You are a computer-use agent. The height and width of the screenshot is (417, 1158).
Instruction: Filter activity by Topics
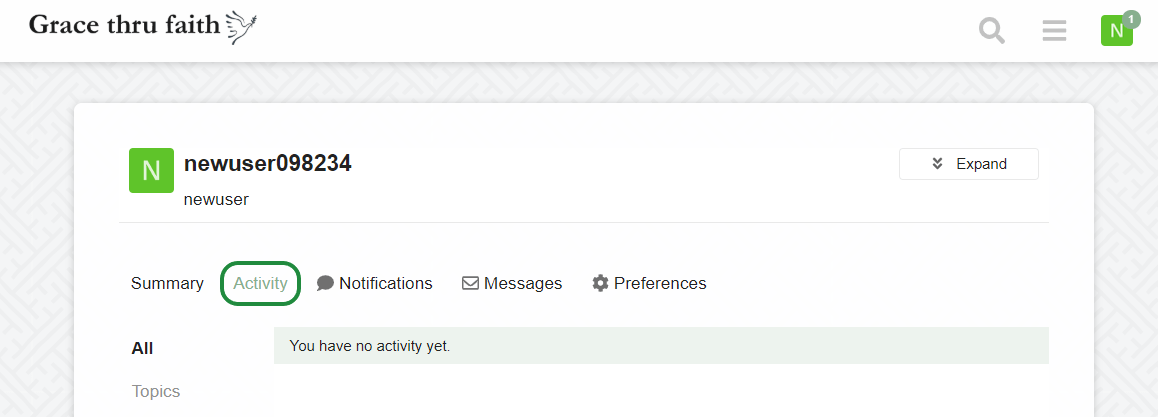(x=156, y=391)
